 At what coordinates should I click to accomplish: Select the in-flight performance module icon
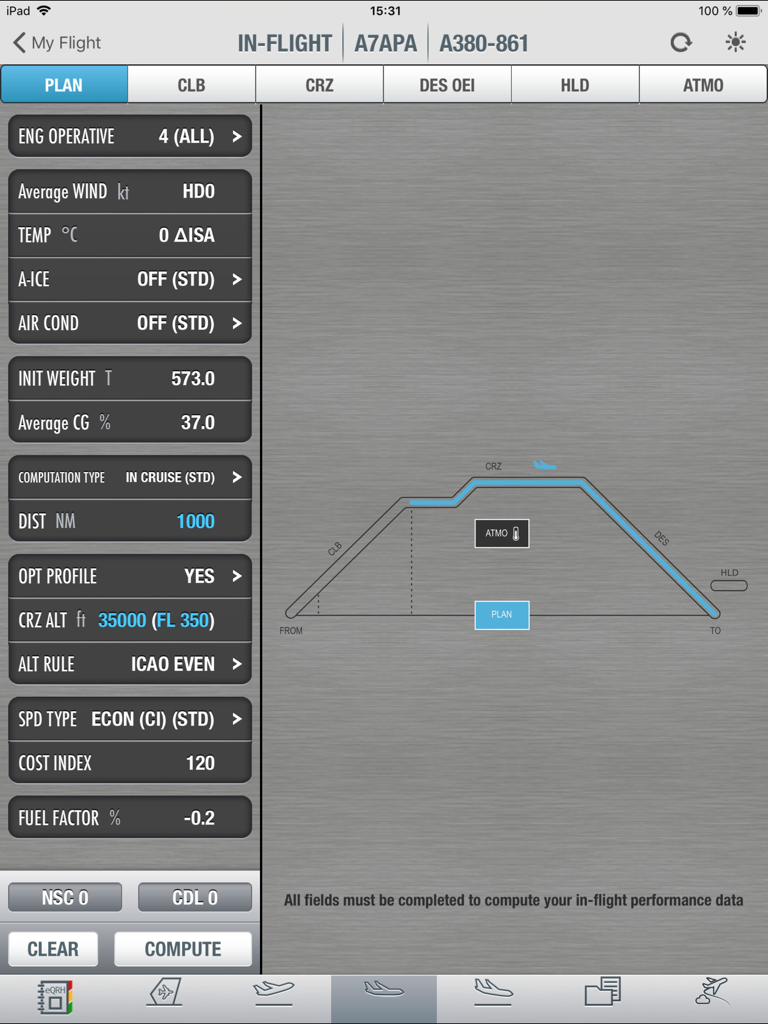384,989
